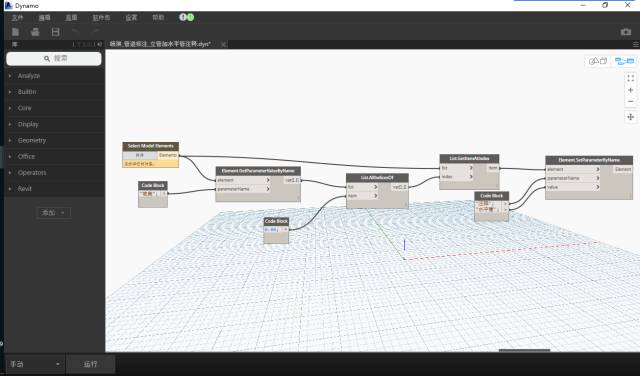Click the Zoom to fit icon
The height and width of the screenshot is (376, 640).
(x=631, y=78)
